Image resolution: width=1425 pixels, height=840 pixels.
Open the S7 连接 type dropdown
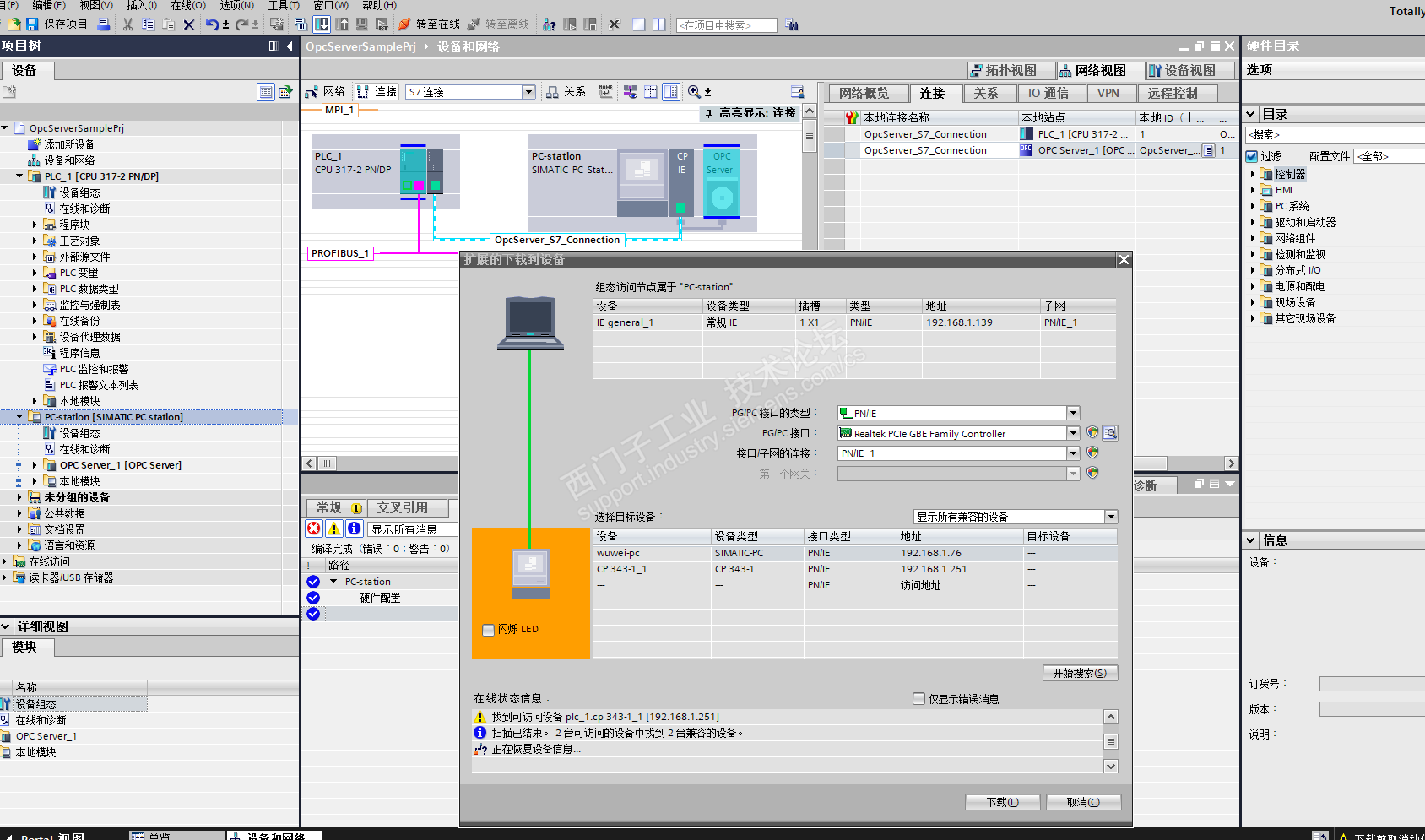click(528, 91)
